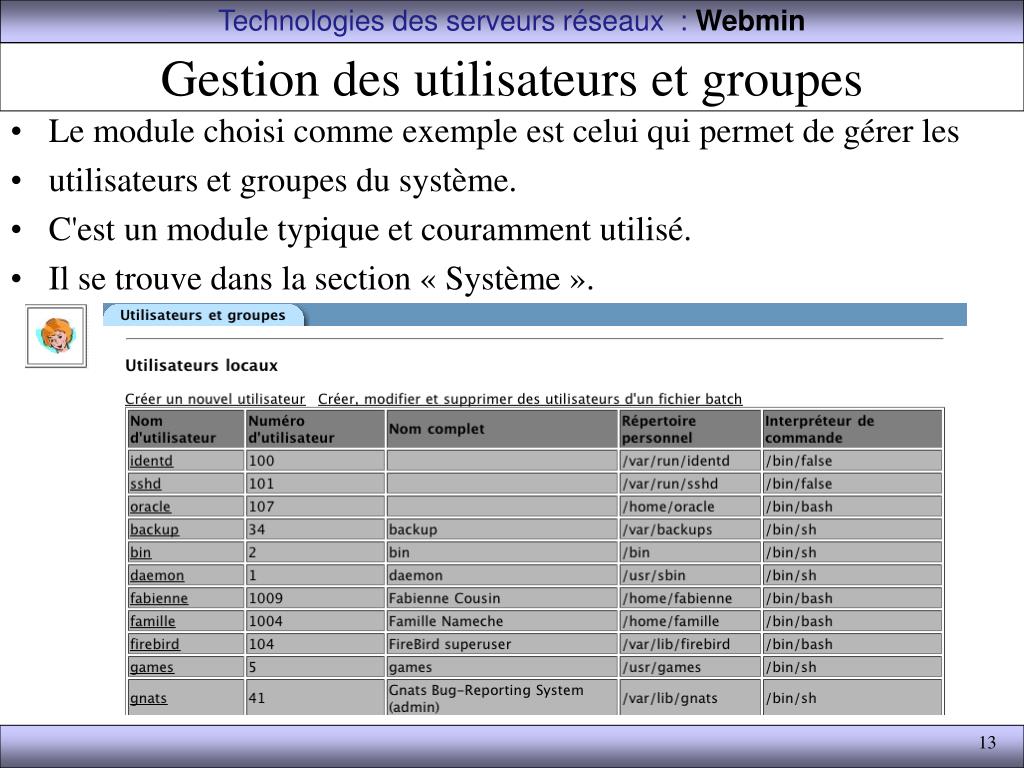The height and width of the screenshot is (768, 1024).
Task: Select the /var/lib/firebird directory cell
Action: [x=690, y=643]
